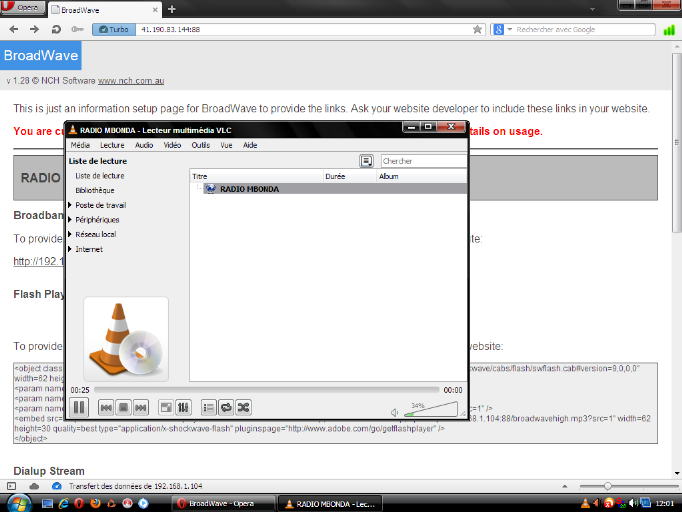Sort playlist by Titre column
Viewport: 682px width, 512px height.
(257, 176)
